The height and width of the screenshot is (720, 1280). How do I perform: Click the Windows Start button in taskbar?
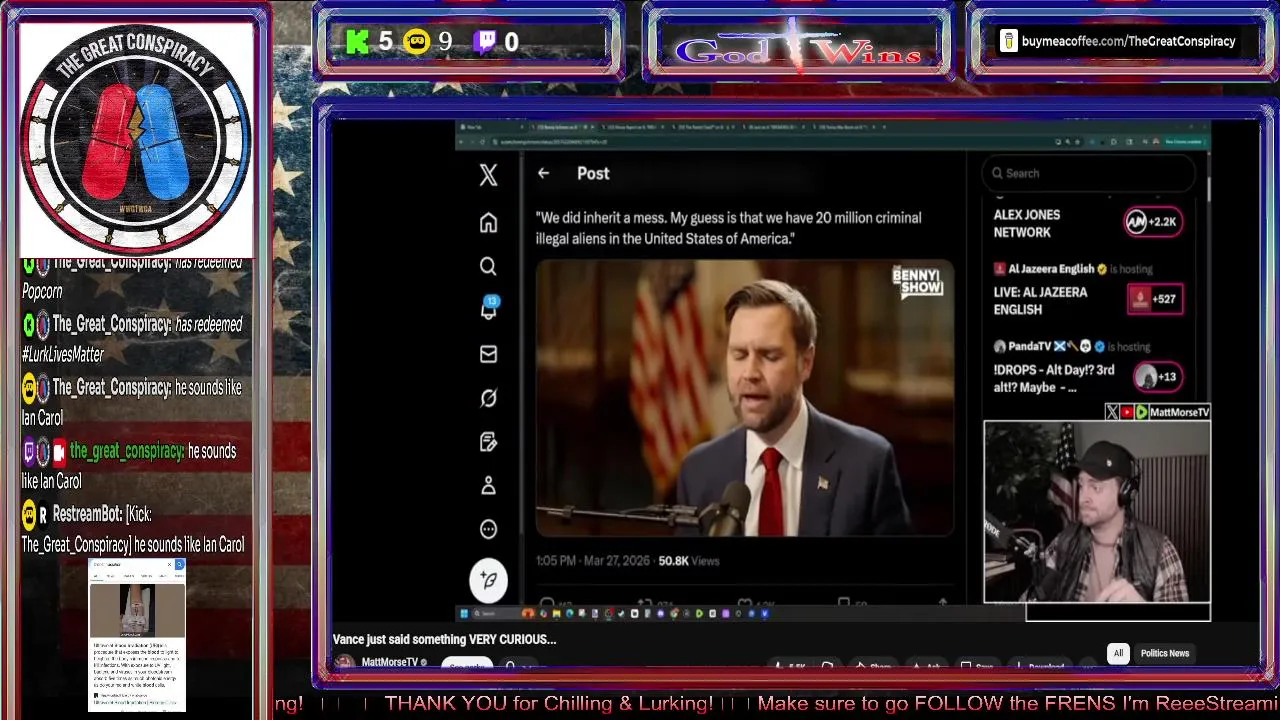coord(464,613)
